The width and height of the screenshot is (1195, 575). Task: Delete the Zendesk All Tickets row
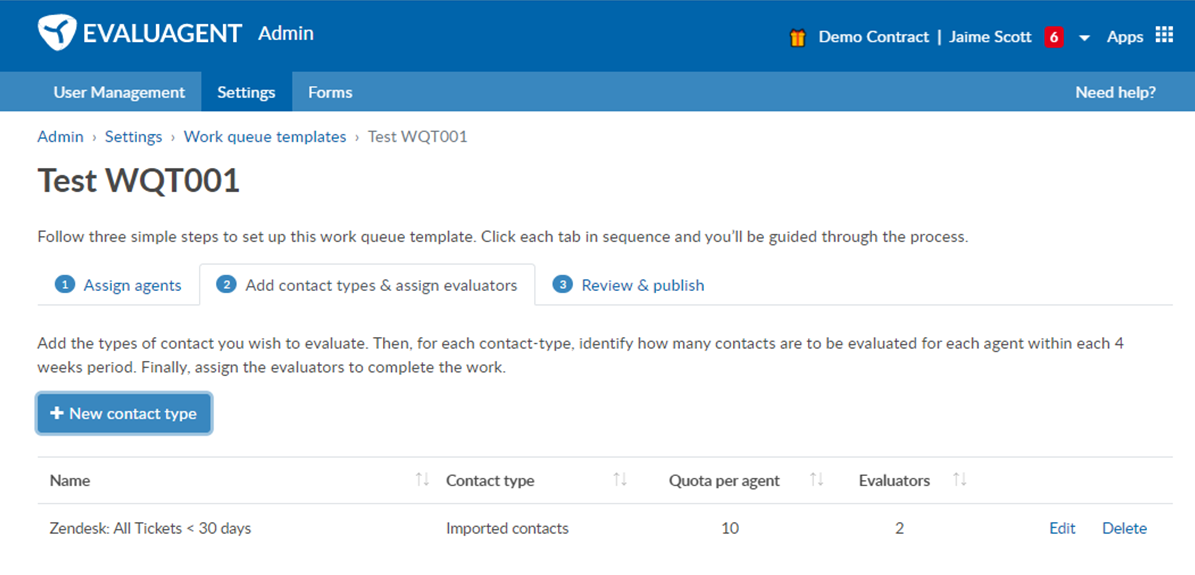click(x=1124, y=528)
